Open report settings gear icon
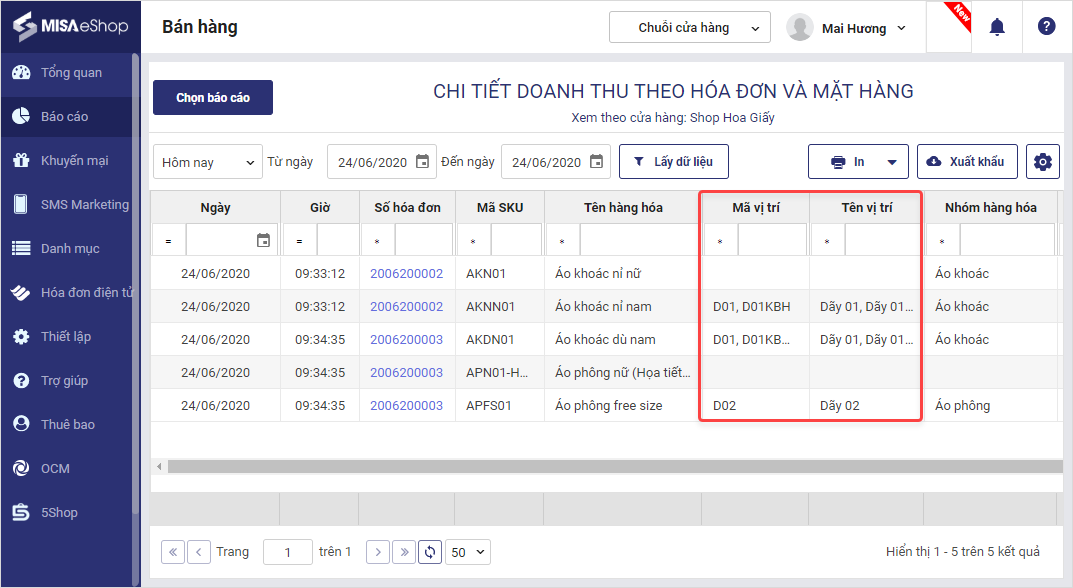The image size is (1073, 588). [x=1043, y=162]
